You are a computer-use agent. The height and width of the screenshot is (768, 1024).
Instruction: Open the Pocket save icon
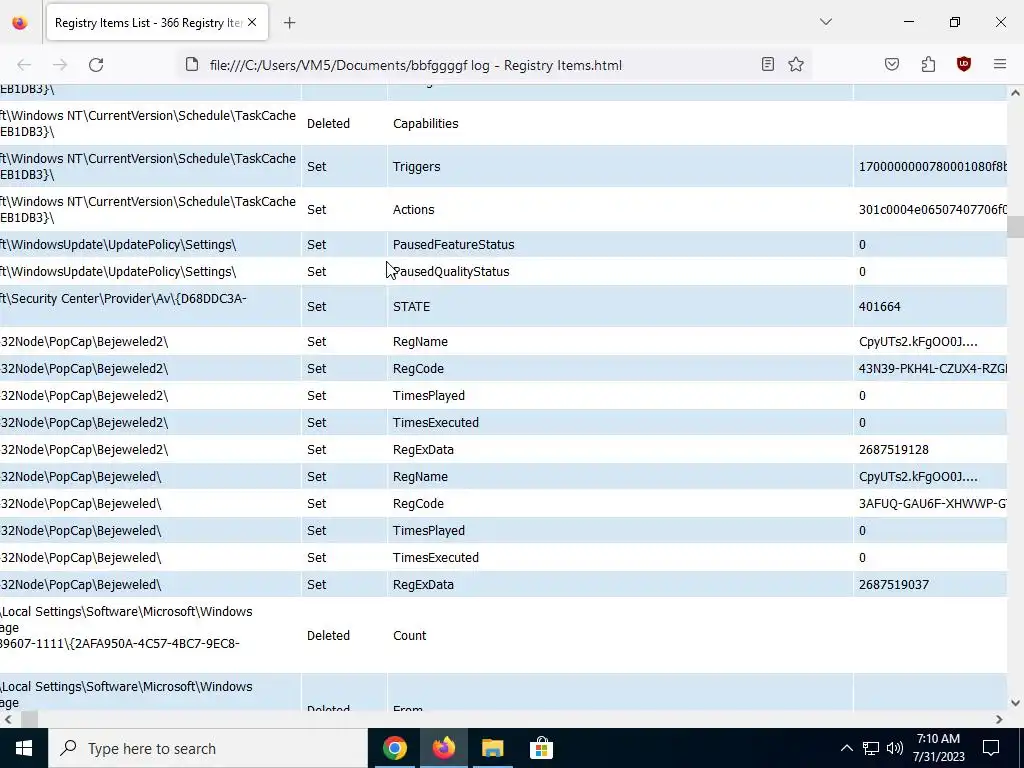(x=892, y=64)
